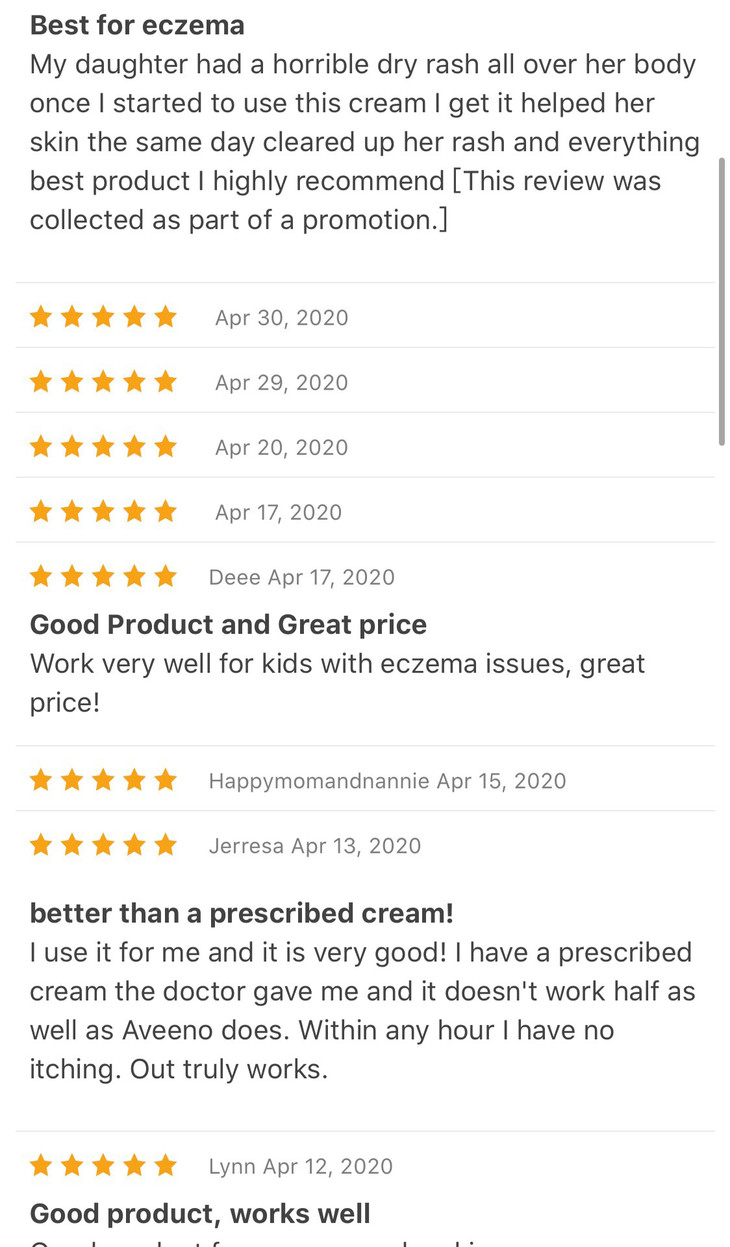This screenshot has height=1247, width=730.
Task: Tap reviewer name Lynn
Action: (232, 1166)
